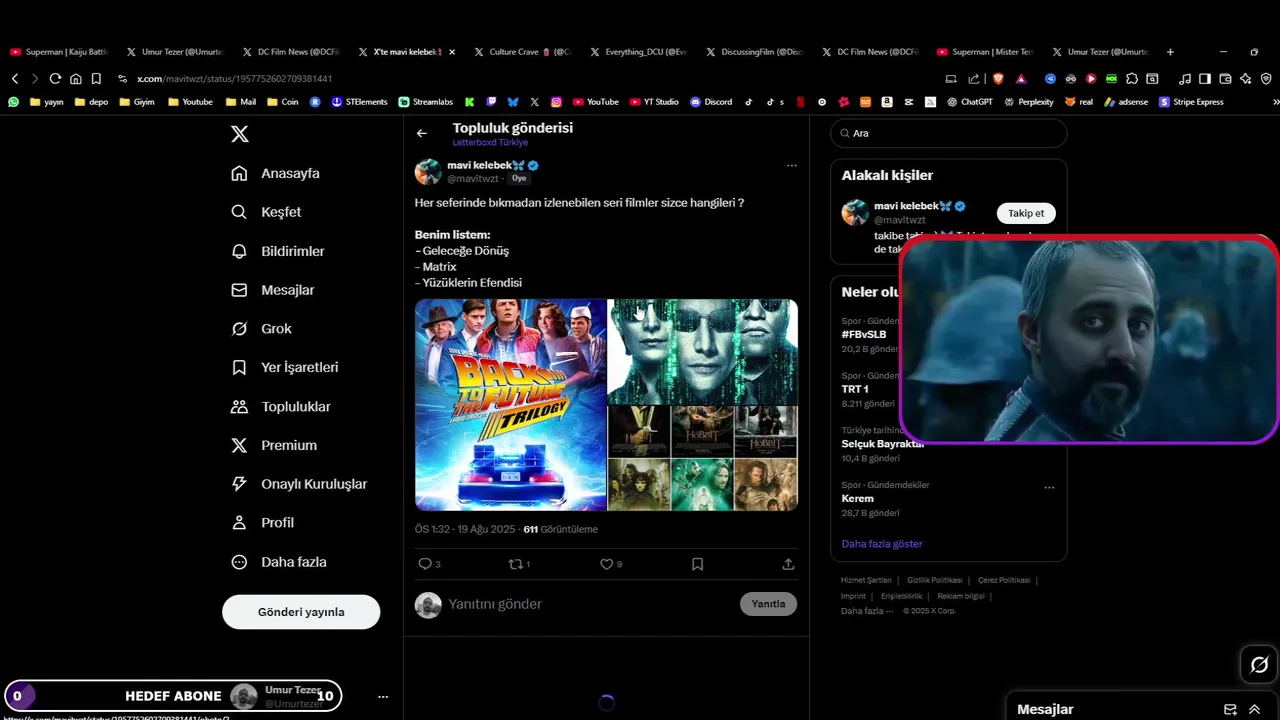The image size is (1280, 720).
Task: Click browser home button
Action: click(x=76, y=78)
